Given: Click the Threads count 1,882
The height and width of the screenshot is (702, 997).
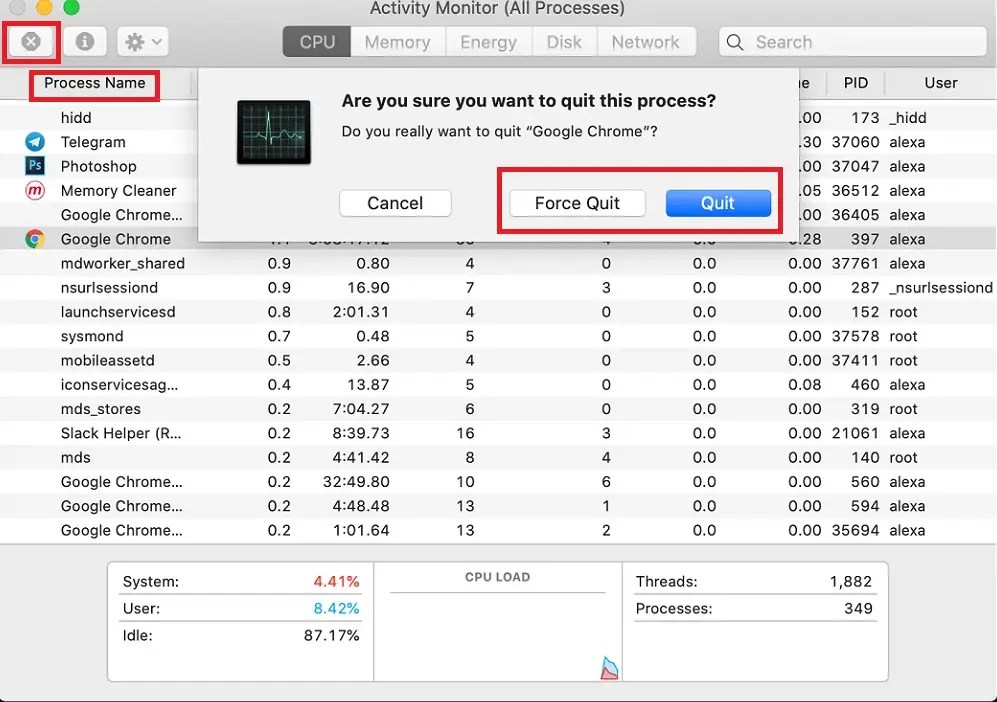Looking at the screenshot, I should point(850,581).
